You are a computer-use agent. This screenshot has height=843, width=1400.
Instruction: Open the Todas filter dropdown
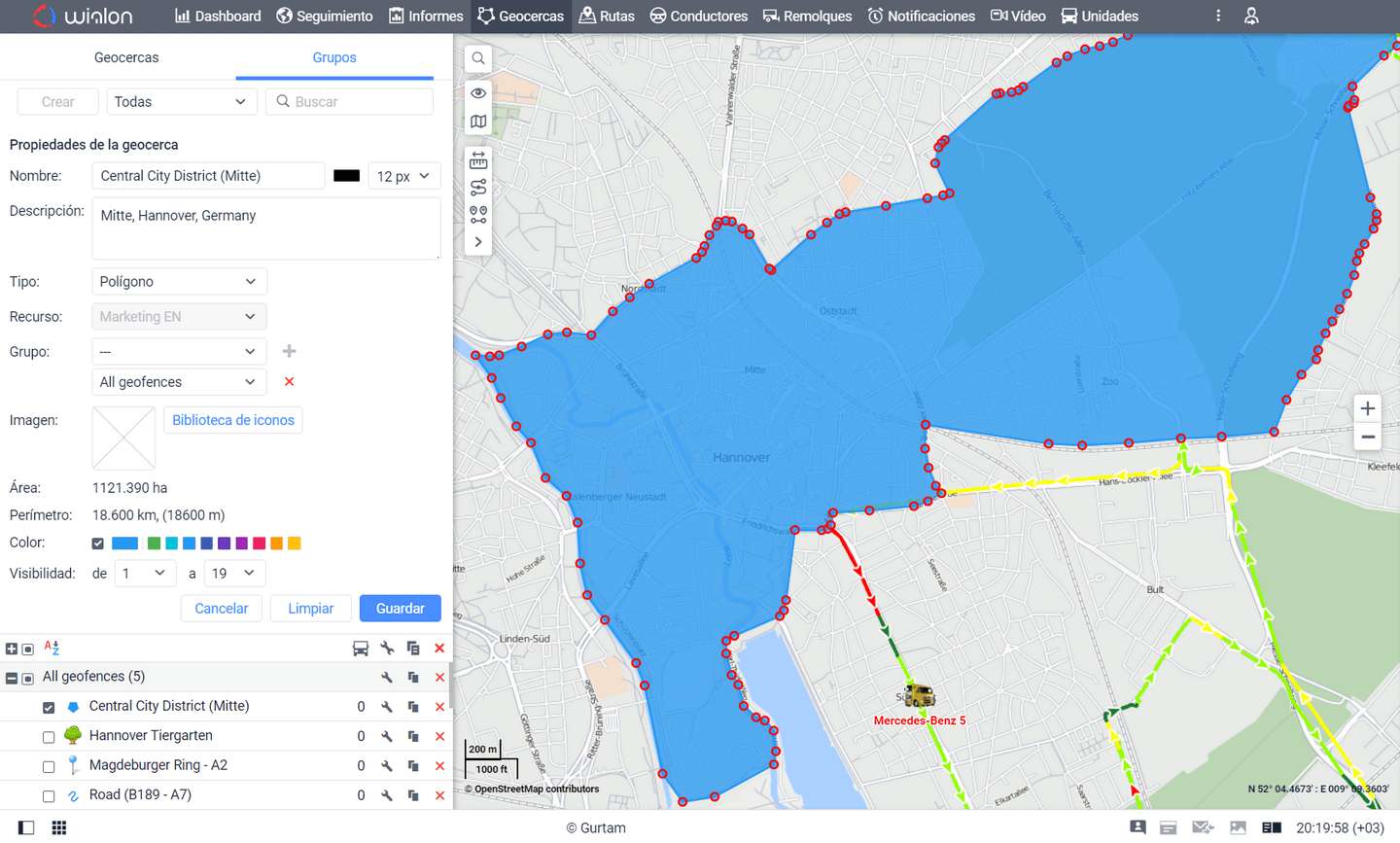pyautogui.click(x=181, y=101)
